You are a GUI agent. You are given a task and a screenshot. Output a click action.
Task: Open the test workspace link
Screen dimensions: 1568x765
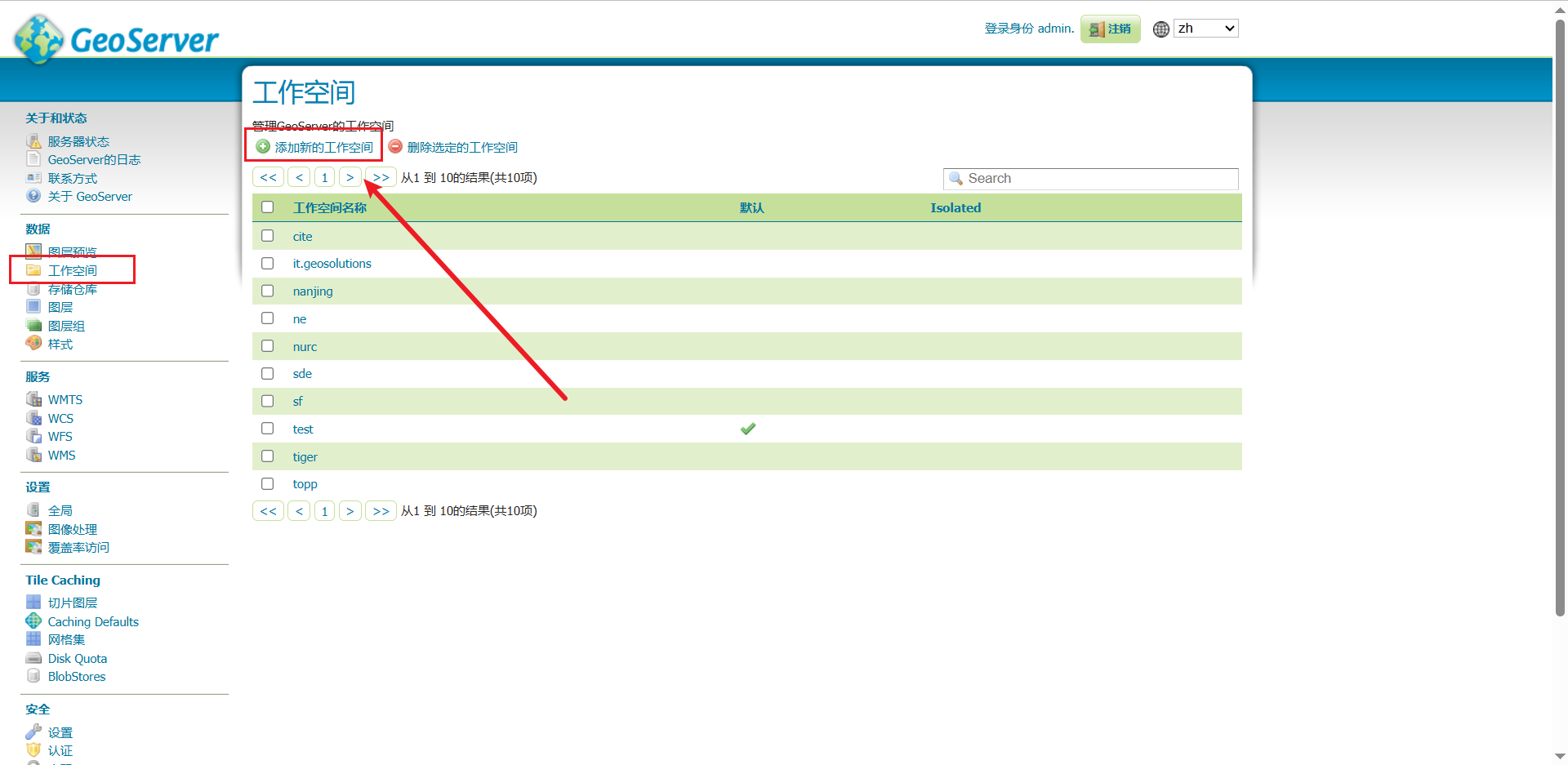(303, 429)
